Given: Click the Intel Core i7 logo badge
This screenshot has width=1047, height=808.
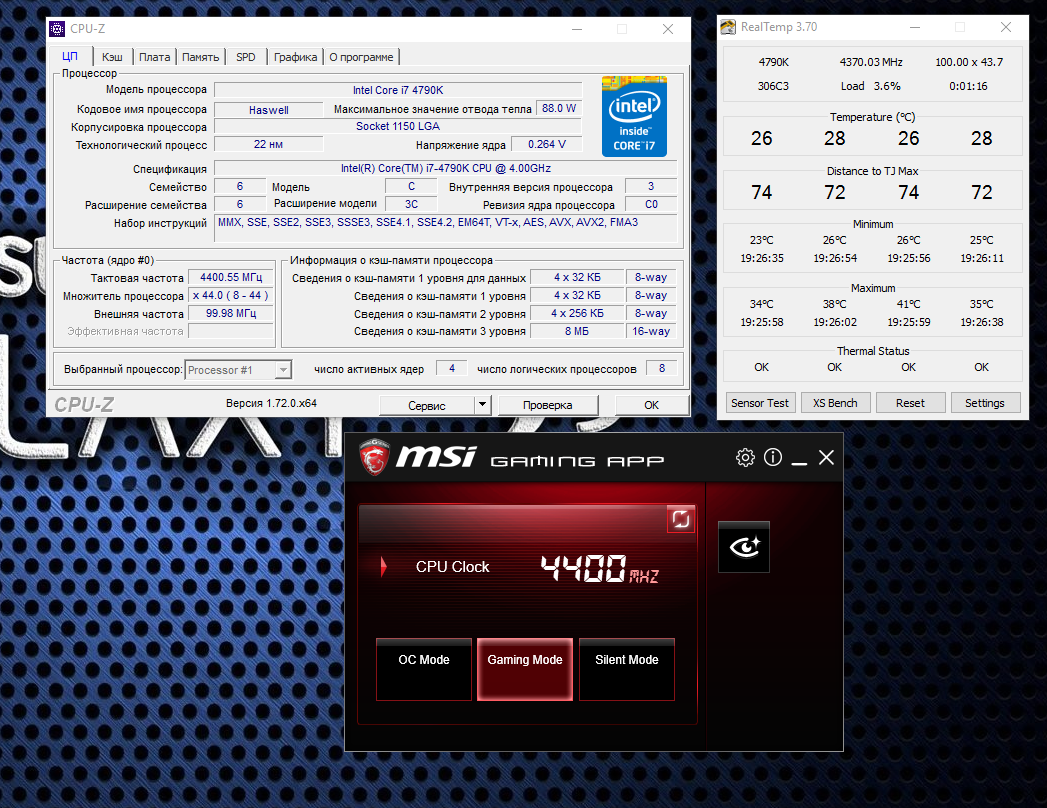Looking at the screenshot, I should tap(634, 116).
